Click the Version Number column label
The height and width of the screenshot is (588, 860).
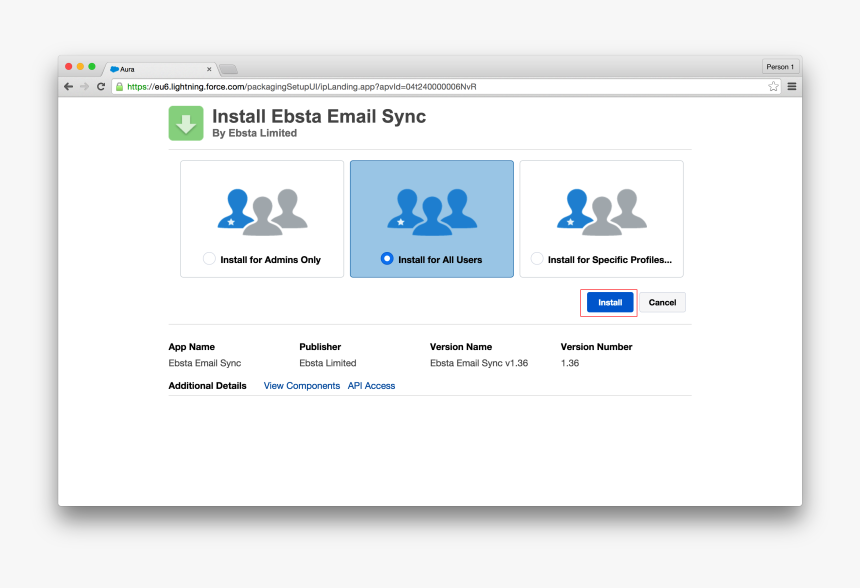point(596,347)
